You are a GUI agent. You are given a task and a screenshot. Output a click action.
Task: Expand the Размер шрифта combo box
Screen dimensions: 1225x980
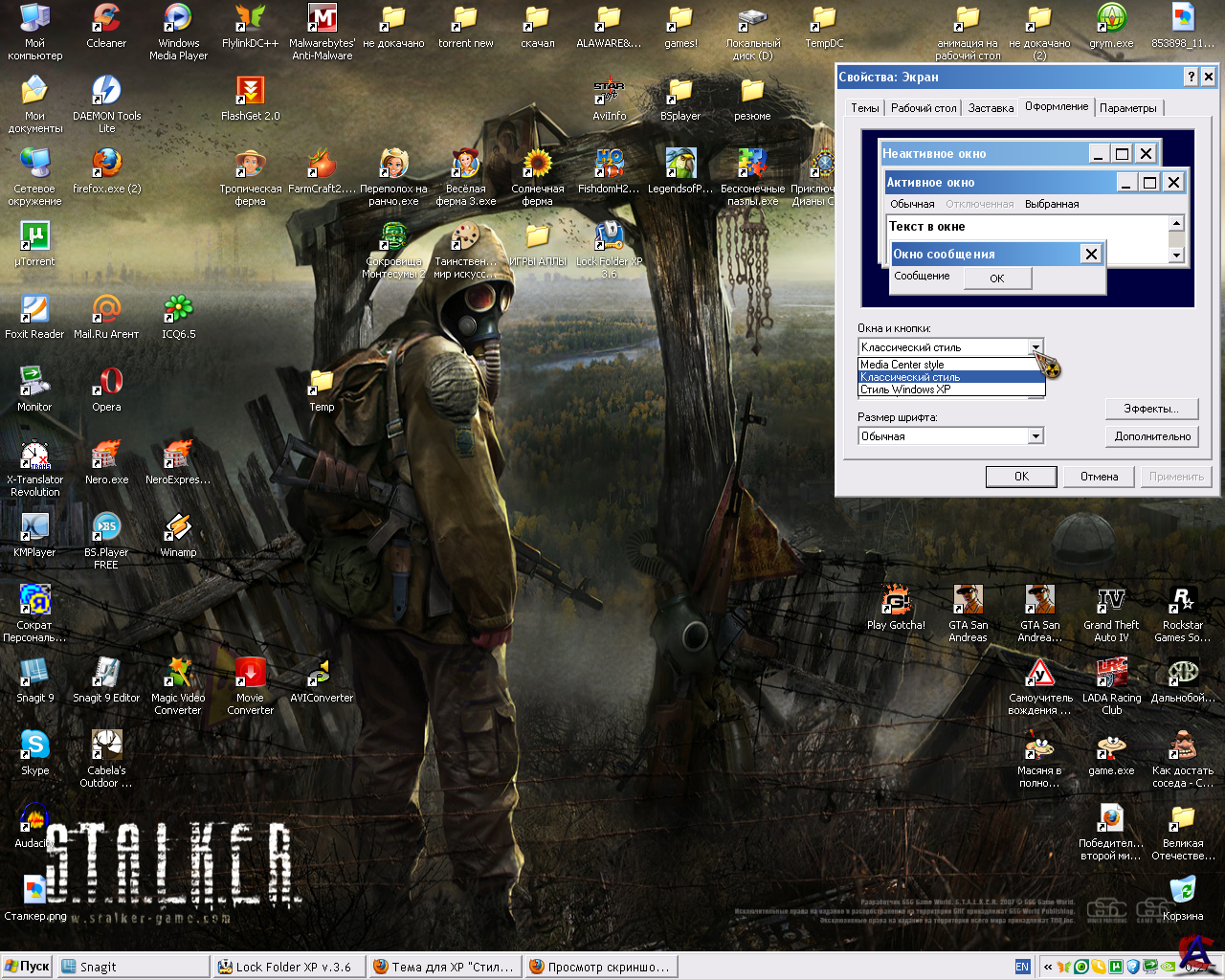1036,436
